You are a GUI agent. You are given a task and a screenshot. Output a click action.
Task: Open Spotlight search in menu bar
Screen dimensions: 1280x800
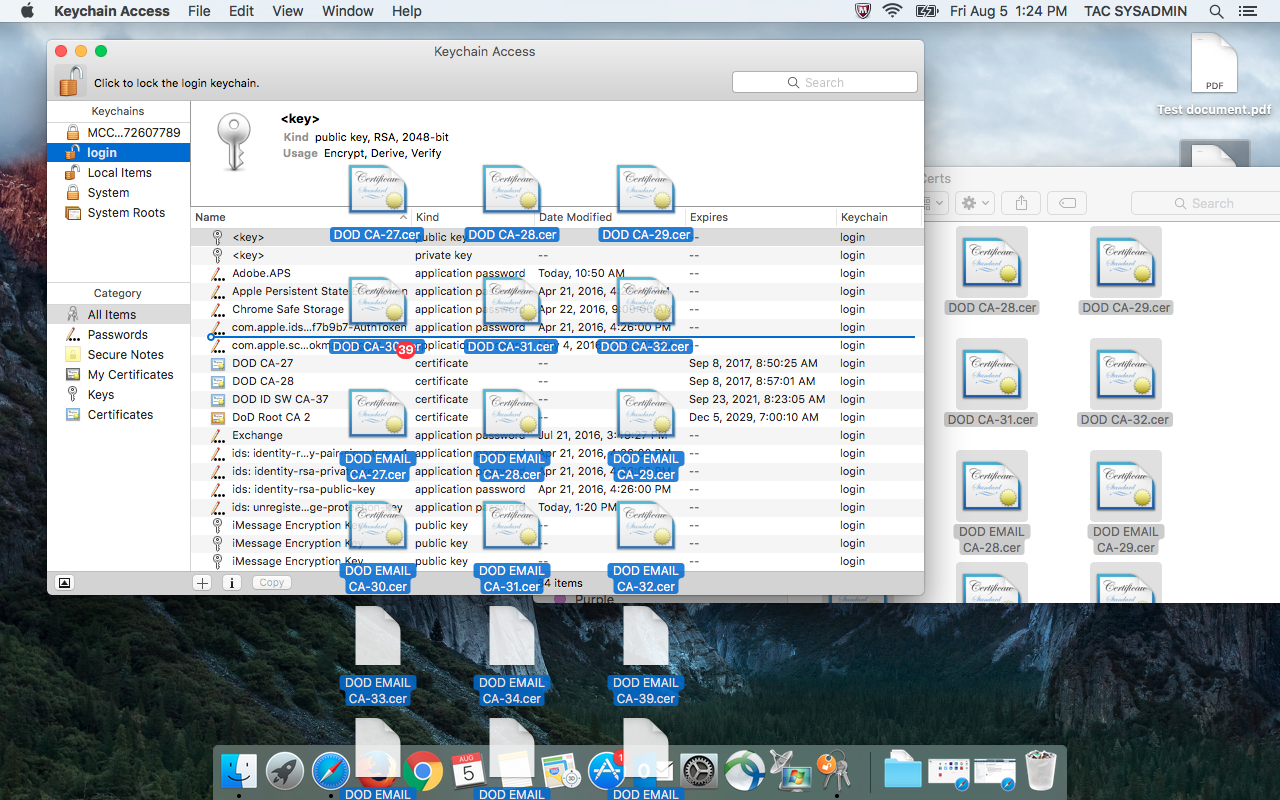[x=1217, y=11]
